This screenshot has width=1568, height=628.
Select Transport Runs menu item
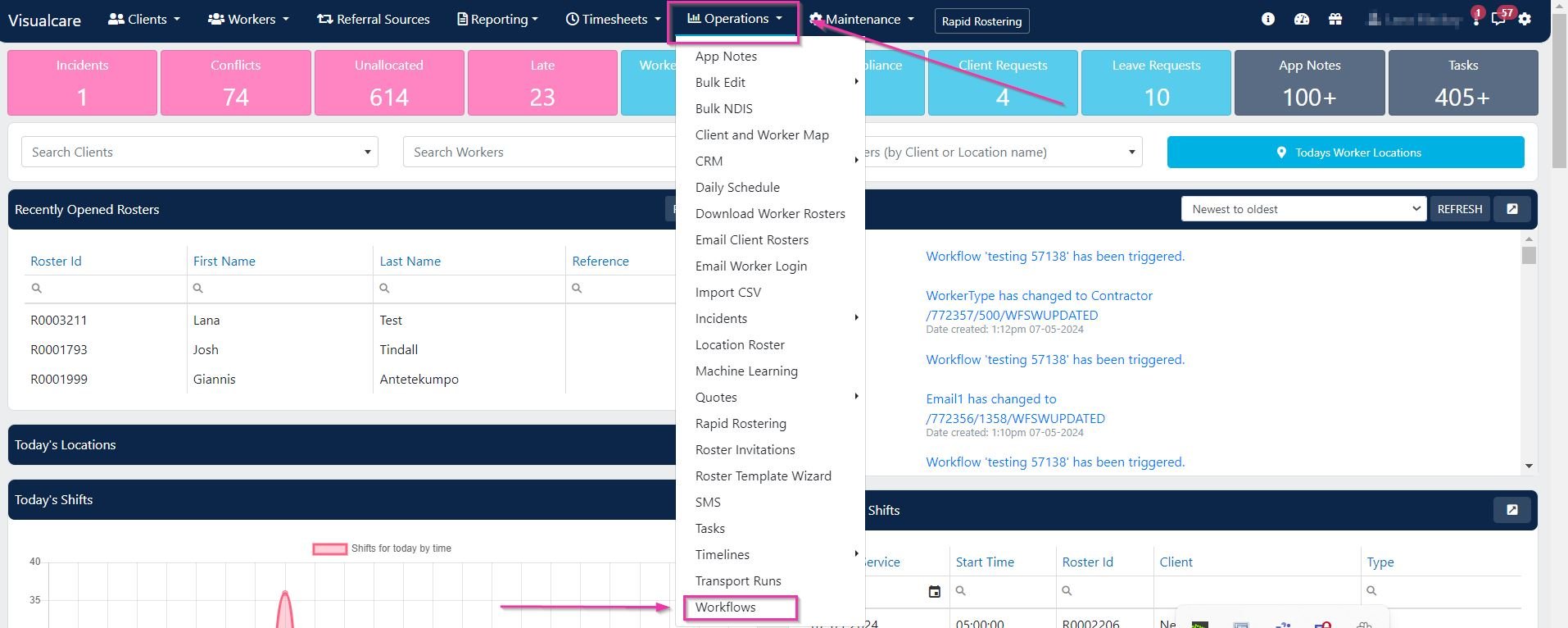point(738,580)
